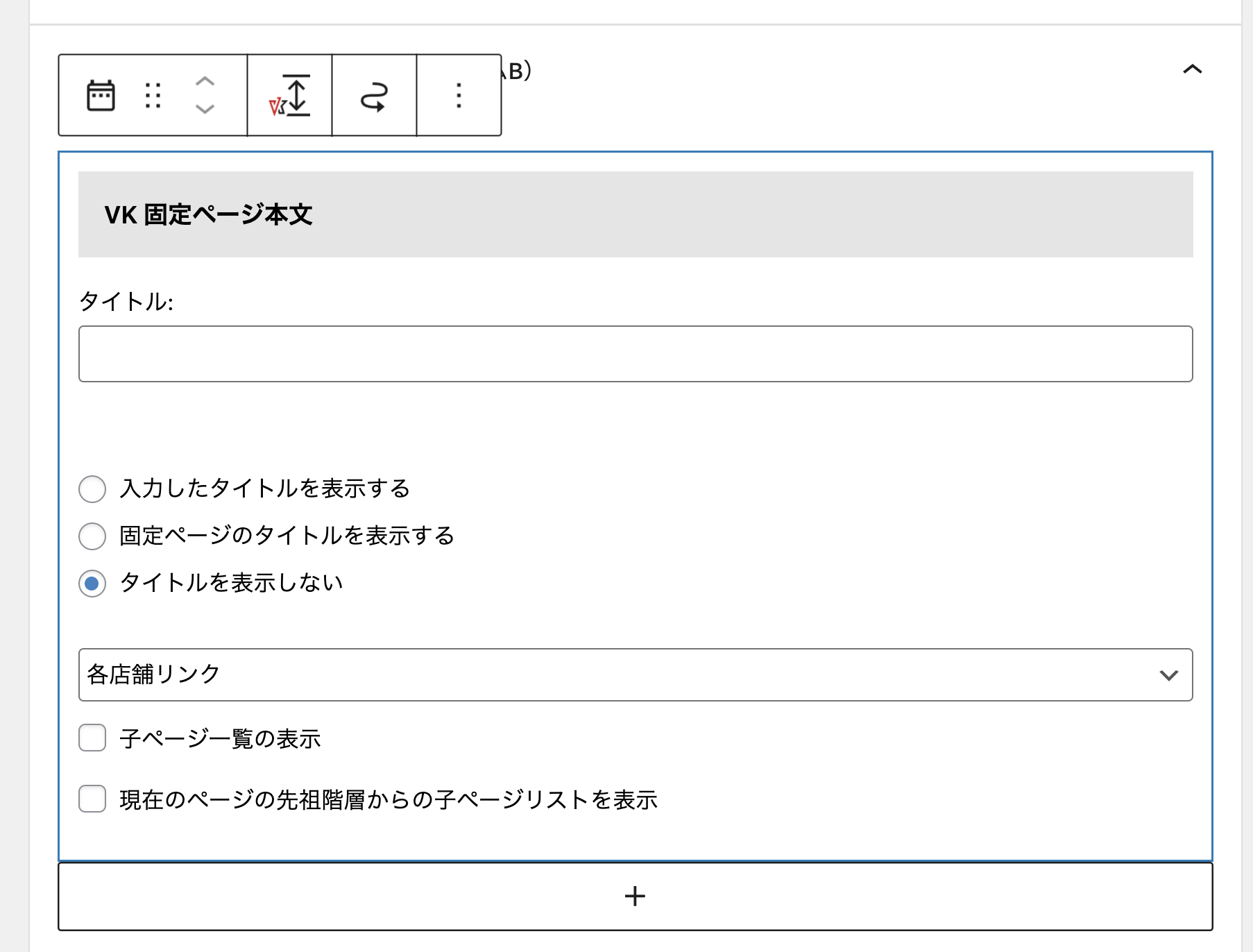Viewport: 1253px width, 952px height.
Task: Move the widget block down
Action: [205, 109]
